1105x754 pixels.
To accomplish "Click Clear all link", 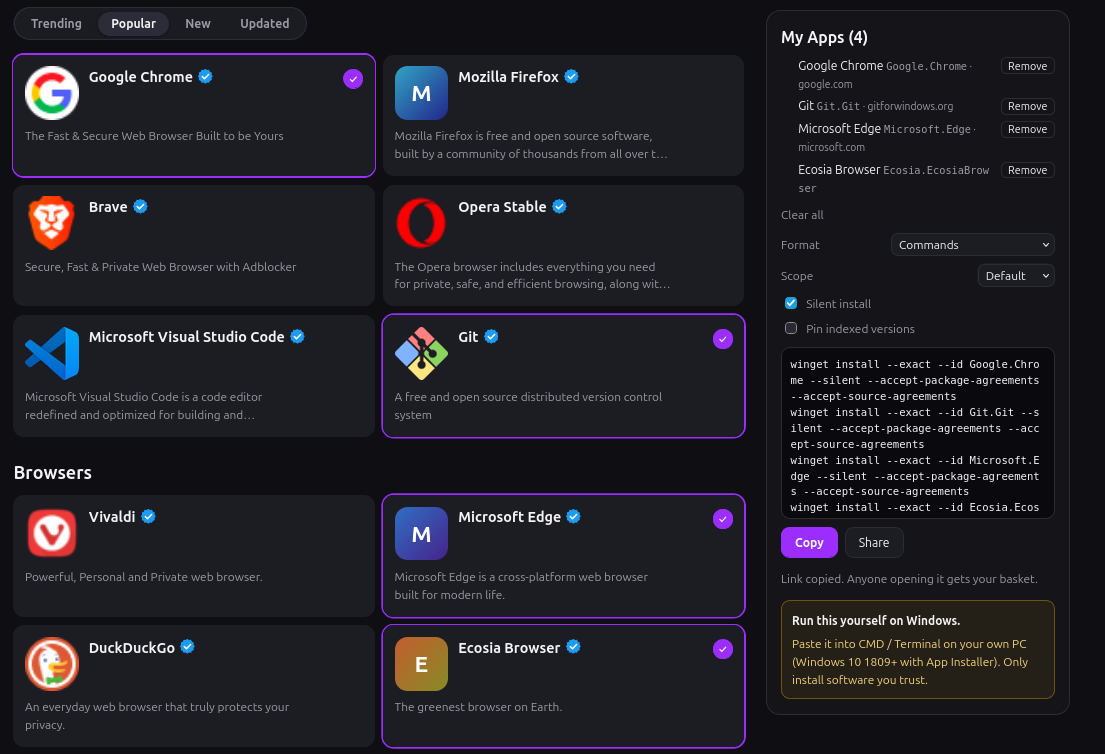I will click(x=802, y=215).
